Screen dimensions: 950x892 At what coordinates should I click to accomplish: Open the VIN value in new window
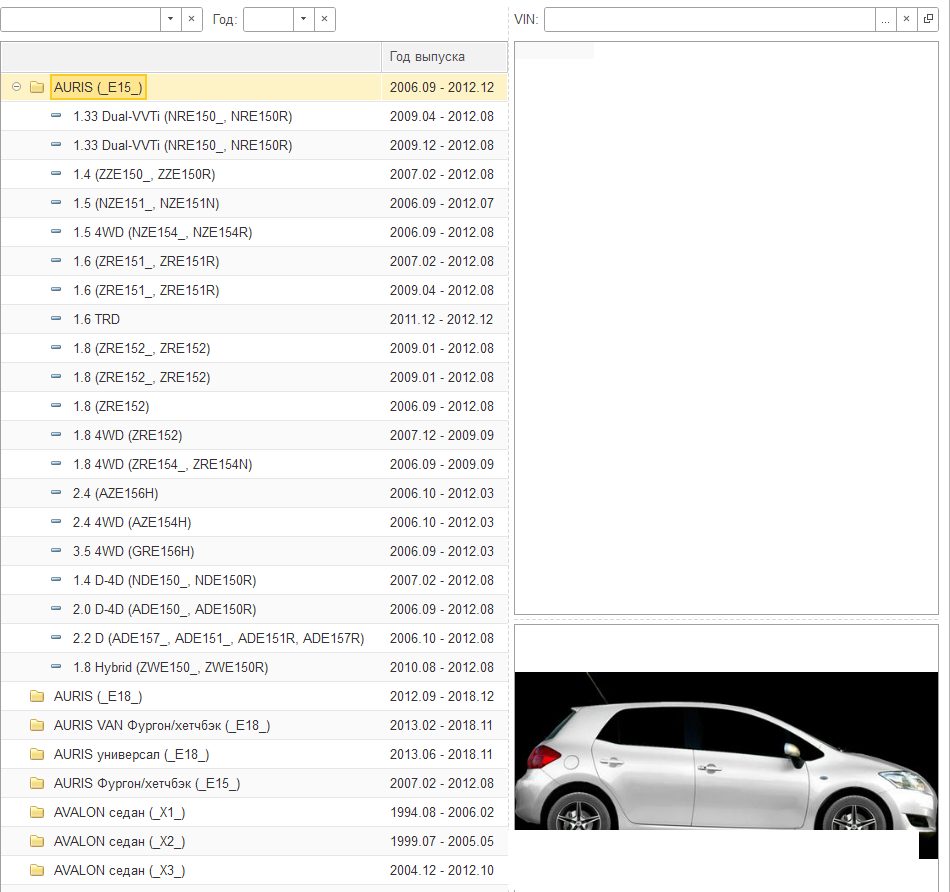point(928,19)
